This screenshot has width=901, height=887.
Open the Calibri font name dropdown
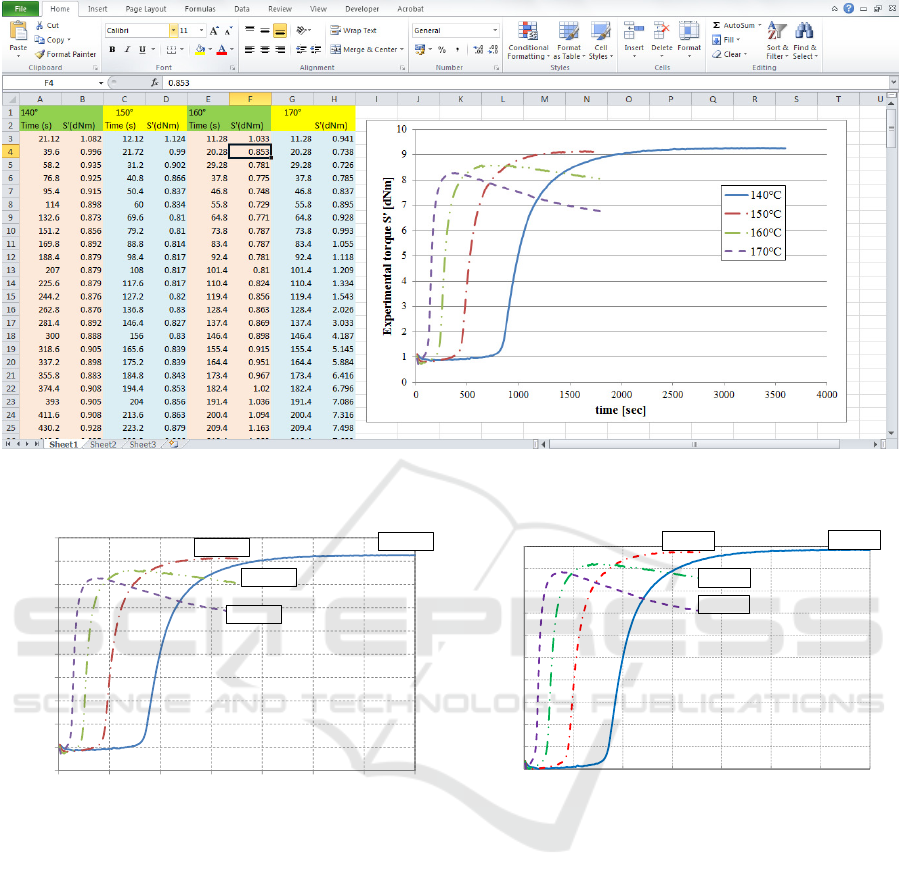pos(173,31)
